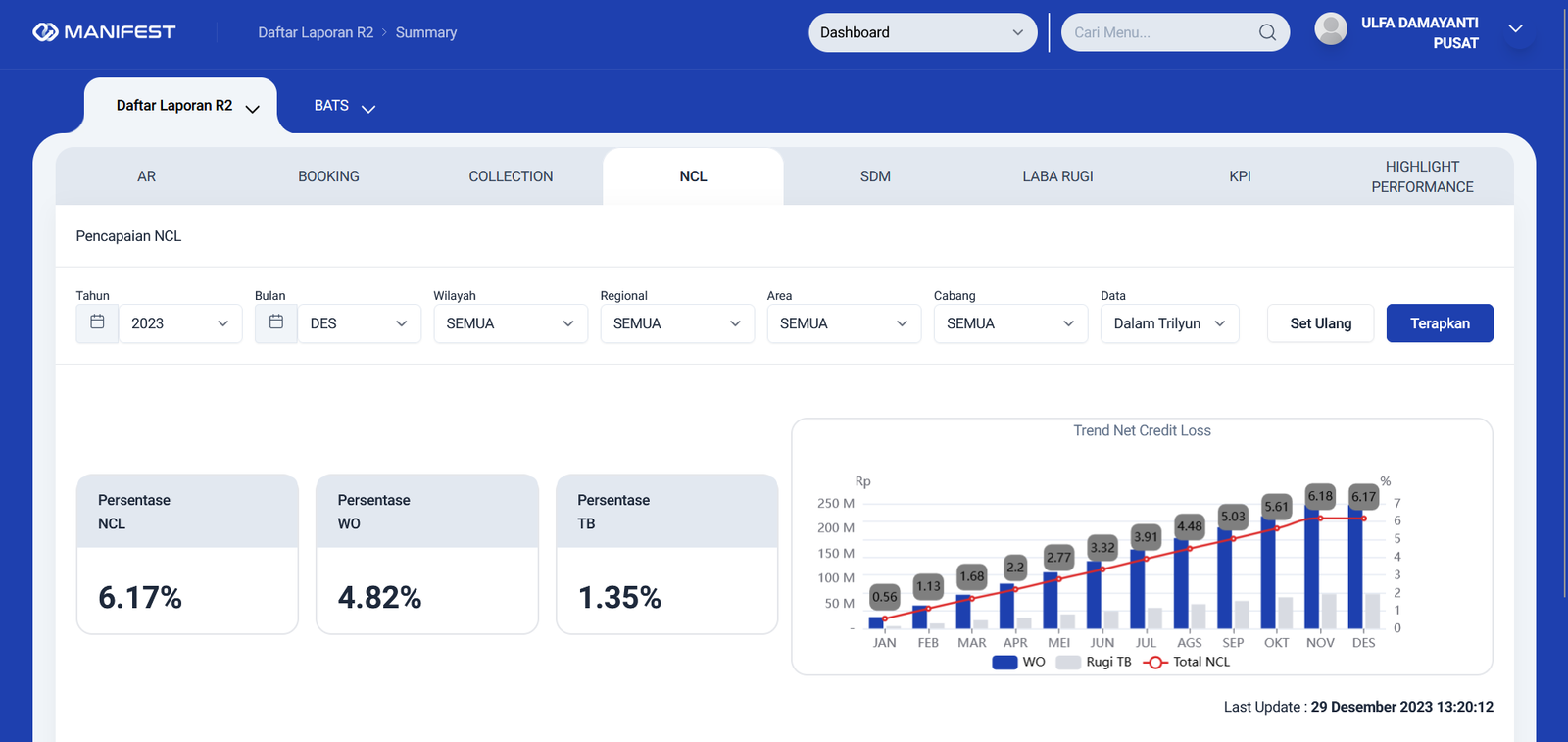1568x742 pixels.
Task: Click the search magnifier icon
Action: (1267, 32)
